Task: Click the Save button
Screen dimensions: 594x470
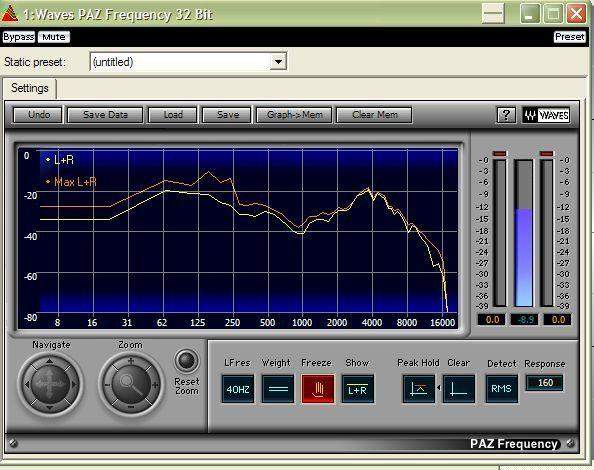Action: click(227, 115)
